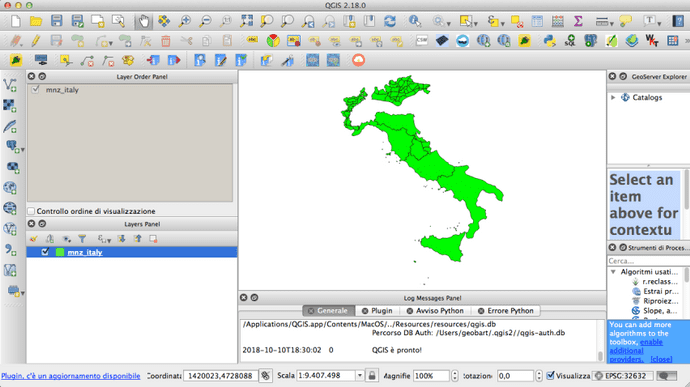Refresh the map canvas

tap(390, 21)
